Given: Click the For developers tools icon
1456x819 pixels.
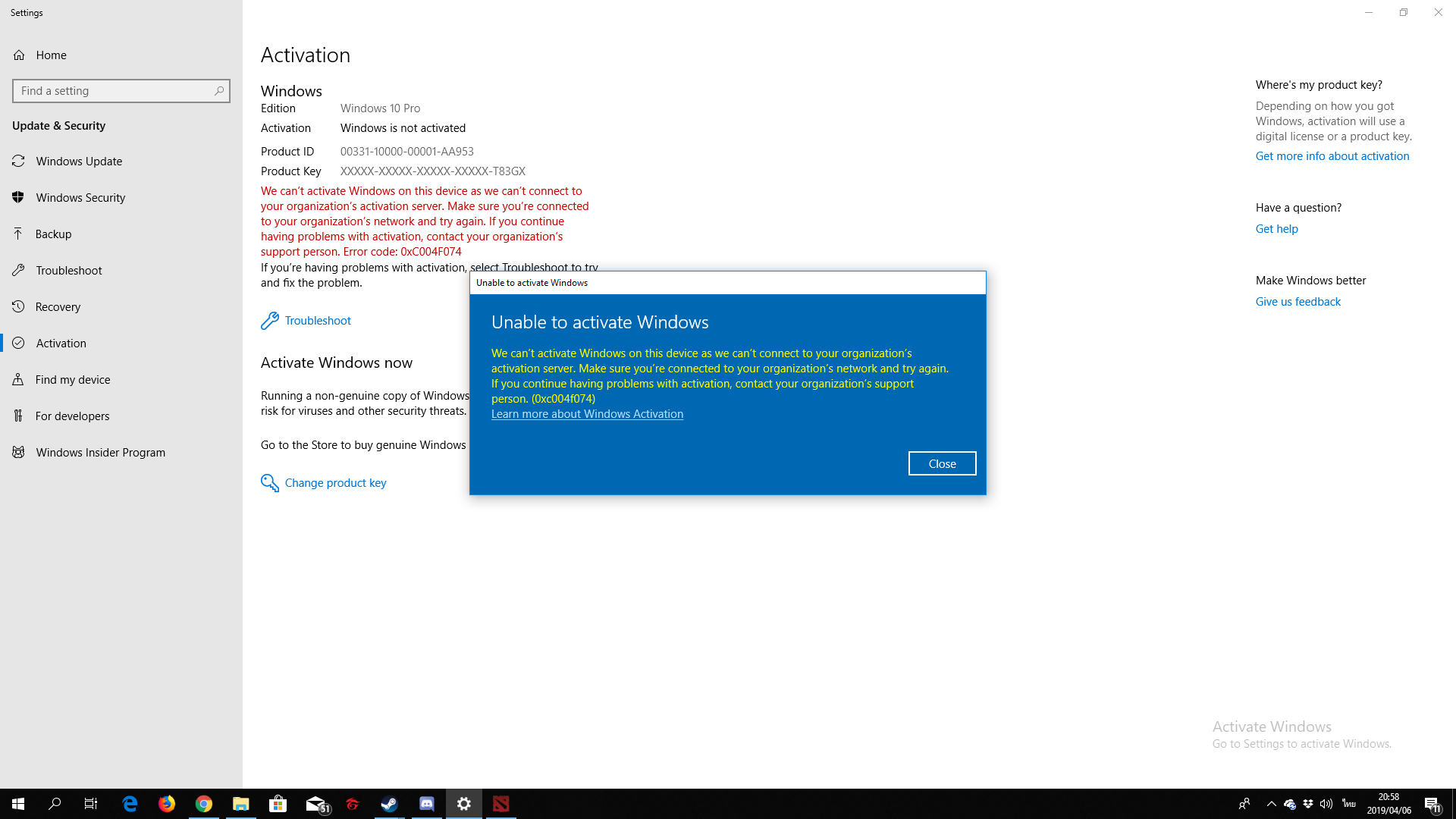Looking at the screenshot, I should pyautogui.click(x=18, y=416).
